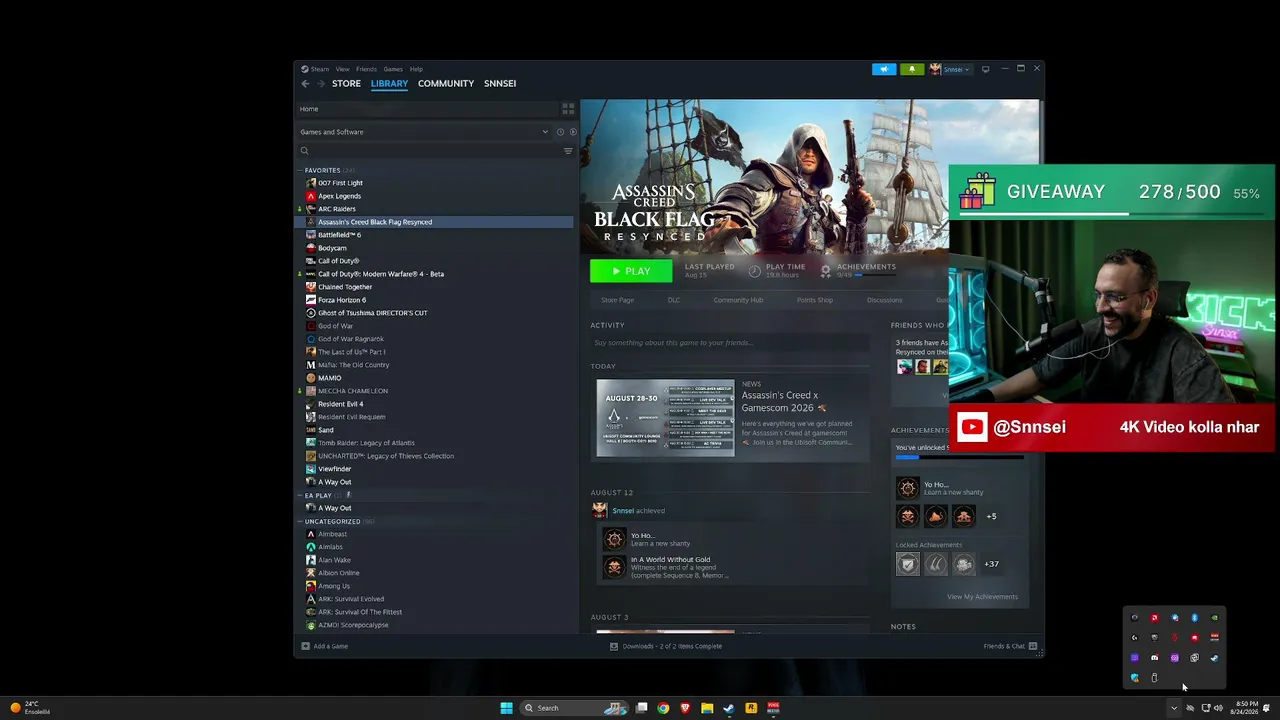Collapse the Favorites category
Viewport: 1280px width, 720px height.
pyautogui.click(x=299, y=170)
